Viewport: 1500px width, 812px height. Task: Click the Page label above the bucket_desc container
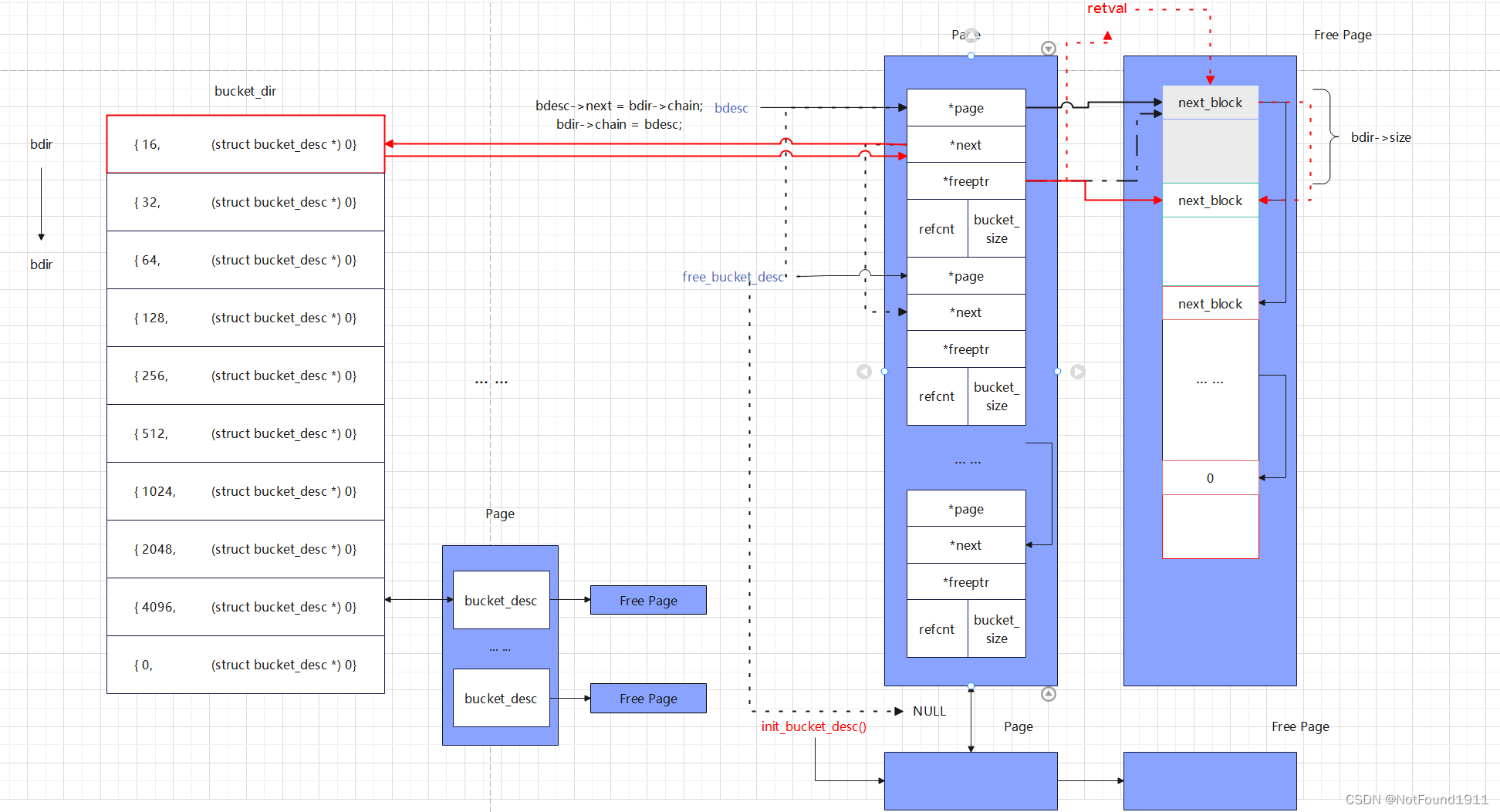coord(500,514)
